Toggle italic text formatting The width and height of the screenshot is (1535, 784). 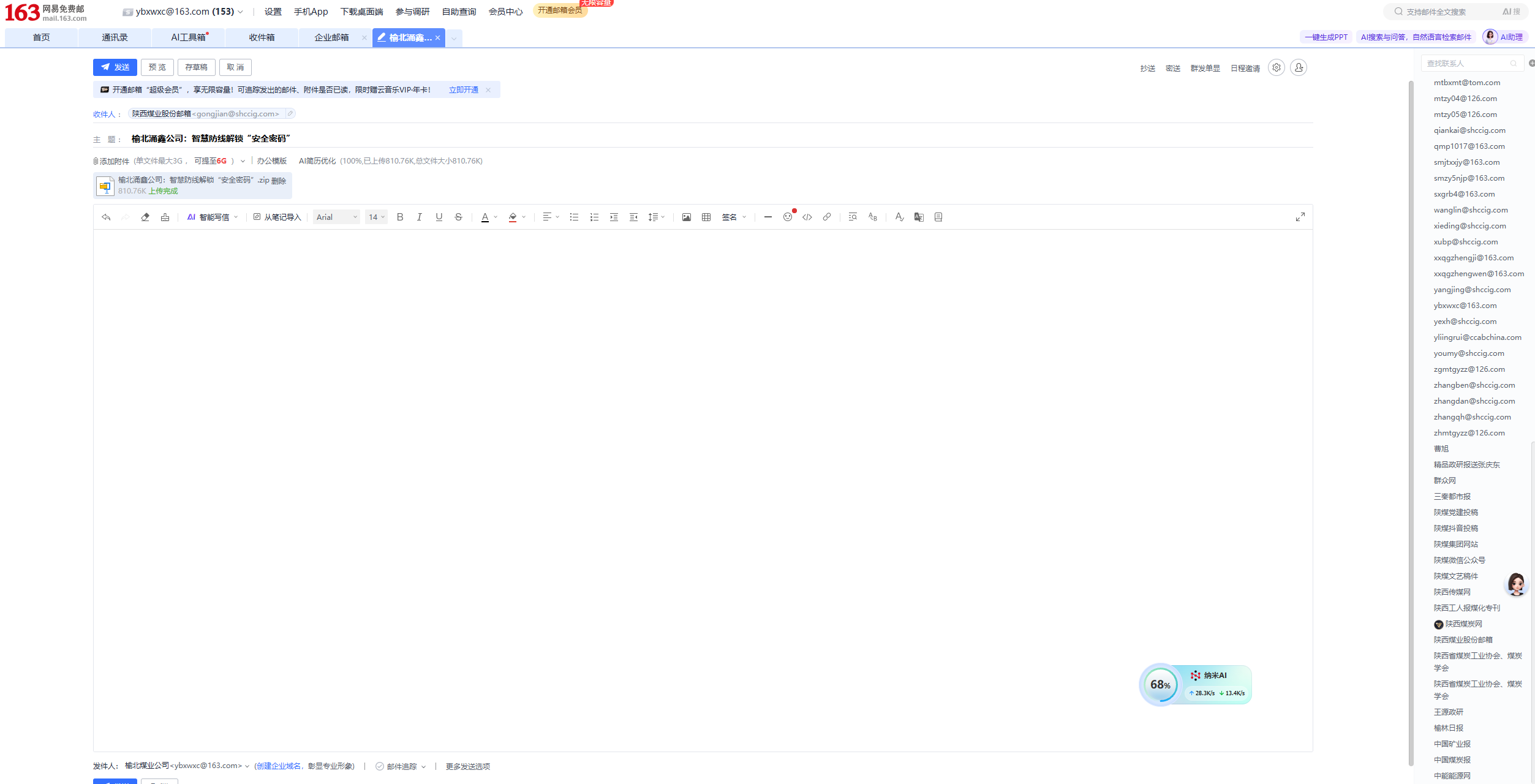coord(420,217)
